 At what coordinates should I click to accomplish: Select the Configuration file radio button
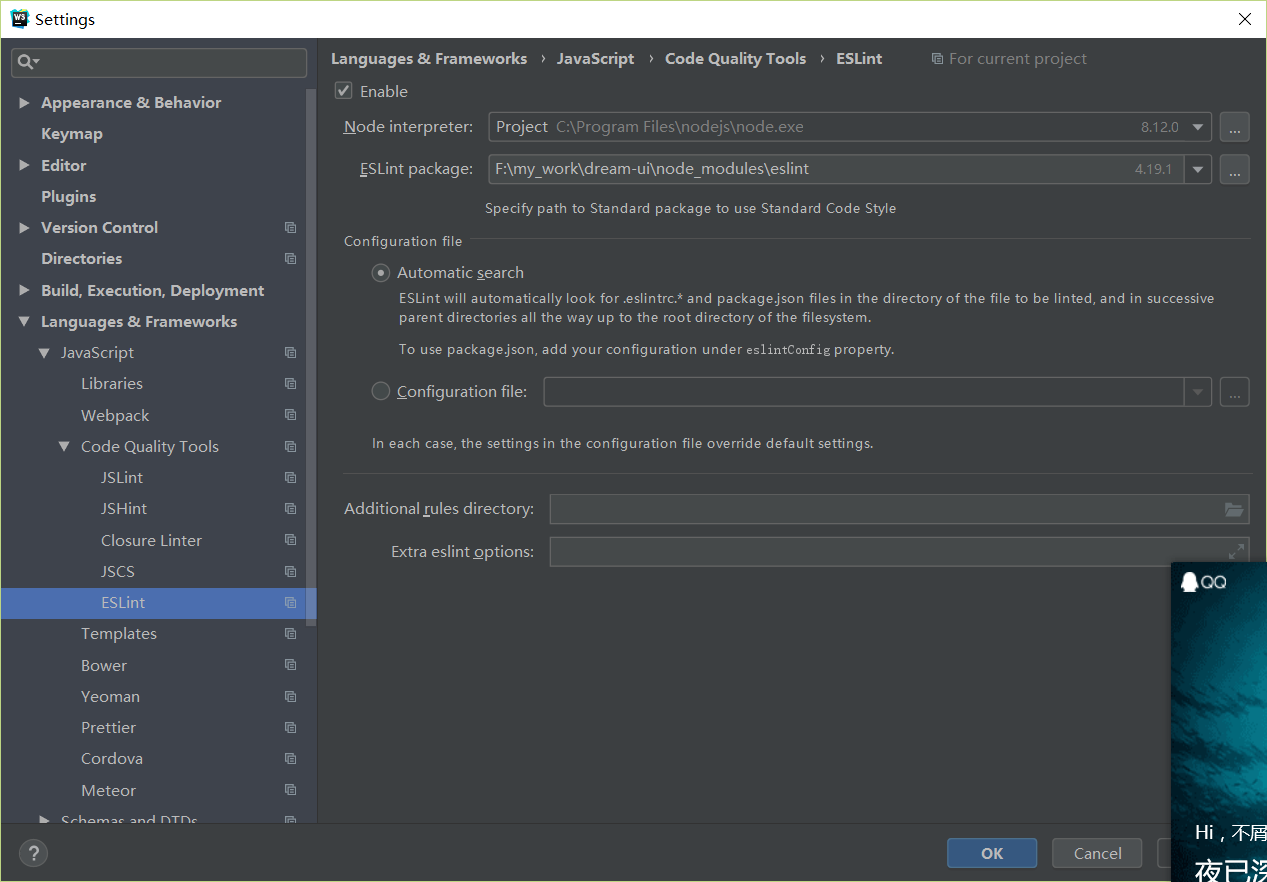(x=381, y=392)
